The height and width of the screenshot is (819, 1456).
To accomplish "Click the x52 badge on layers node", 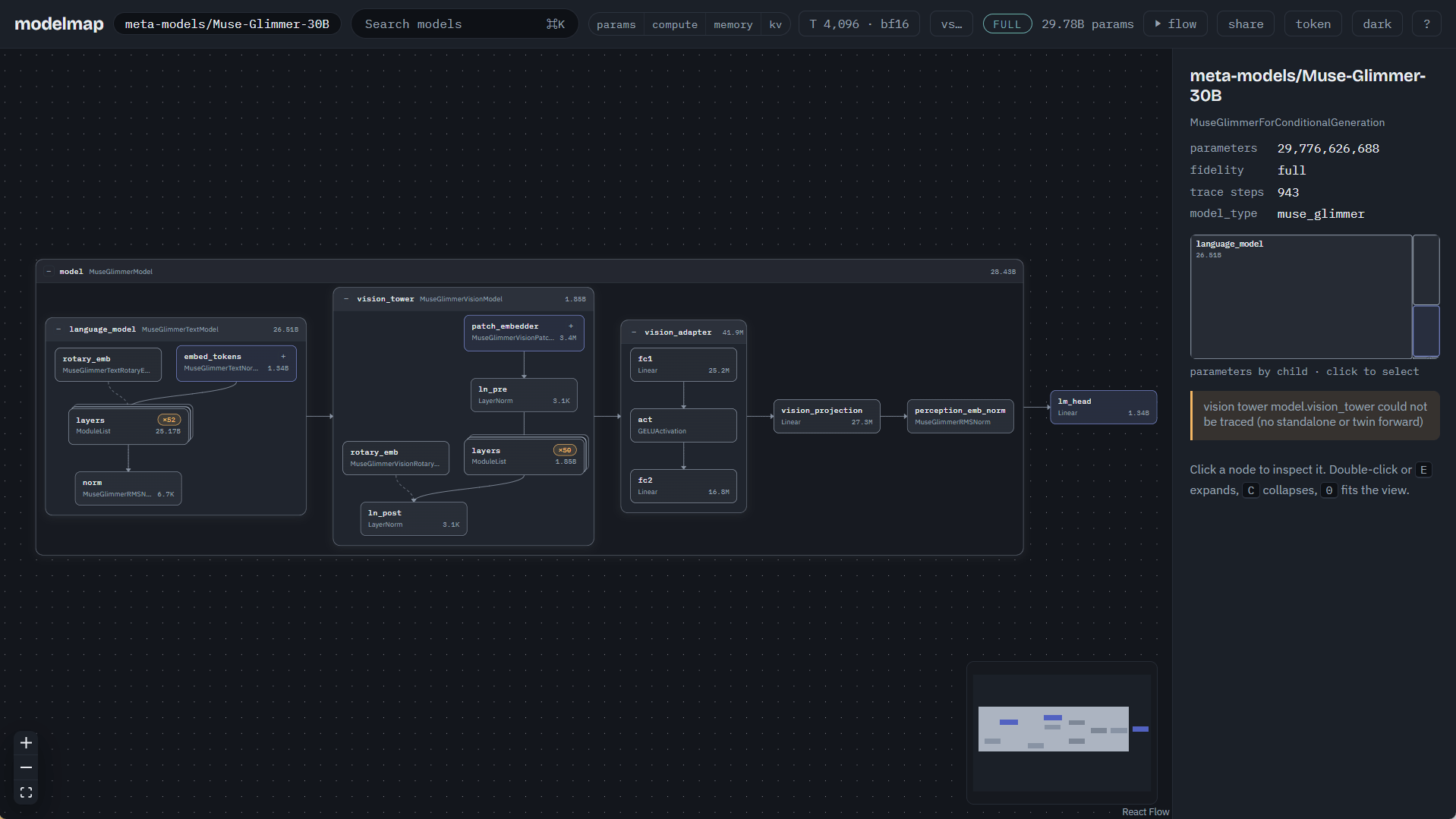I will pyautogui.click(x=169, y=420).
